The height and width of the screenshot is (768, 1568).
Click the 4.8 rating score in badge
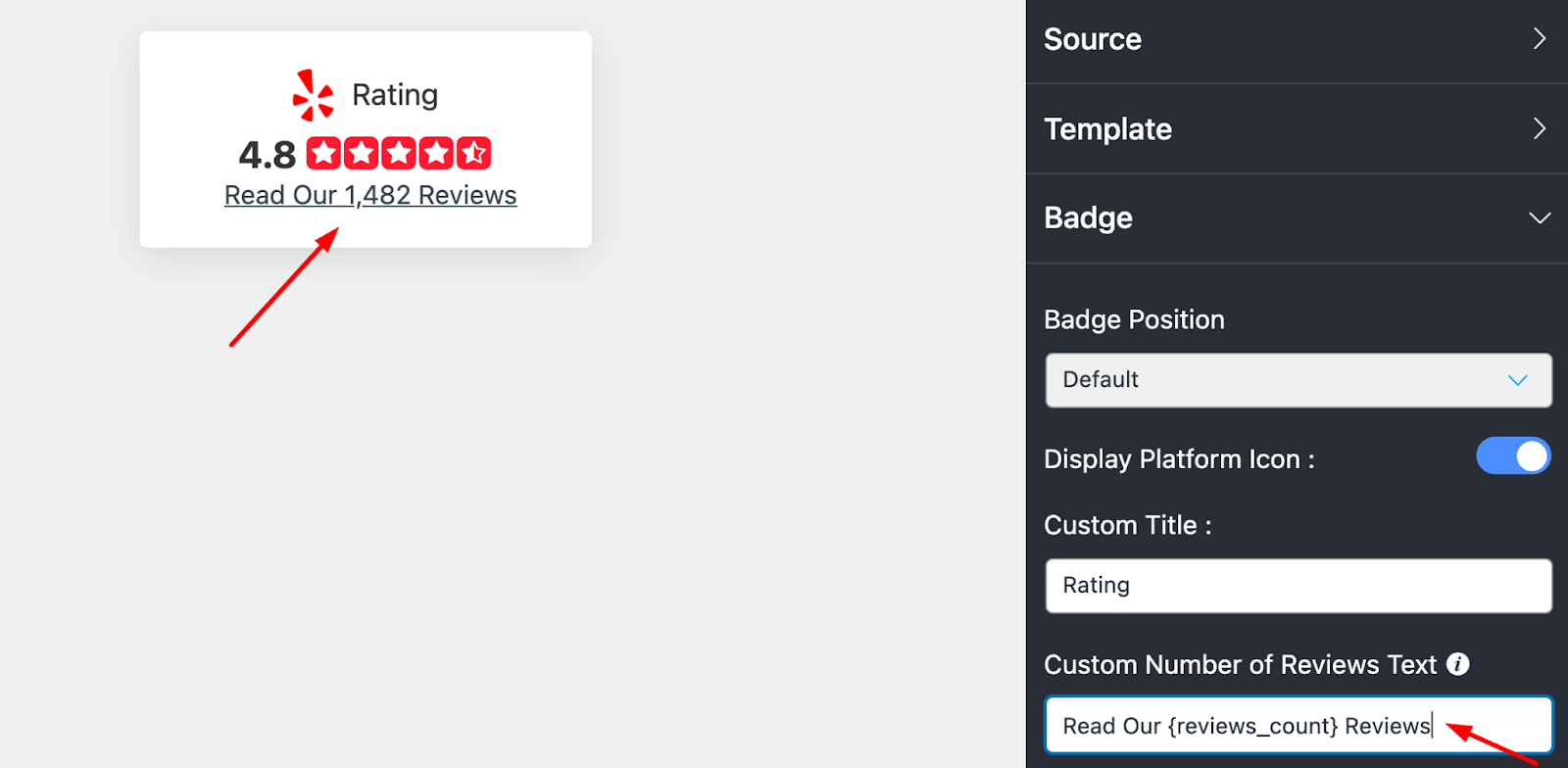coord(267,155)
